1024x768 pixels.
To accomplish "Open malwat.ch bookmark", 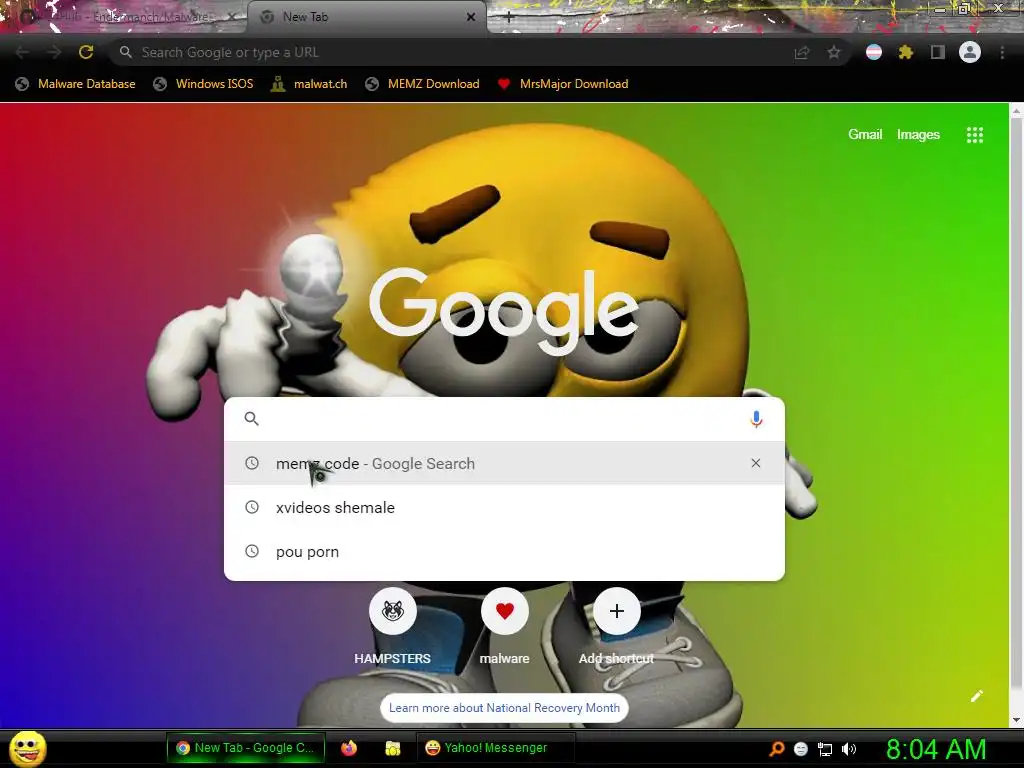I will point(309,84).
